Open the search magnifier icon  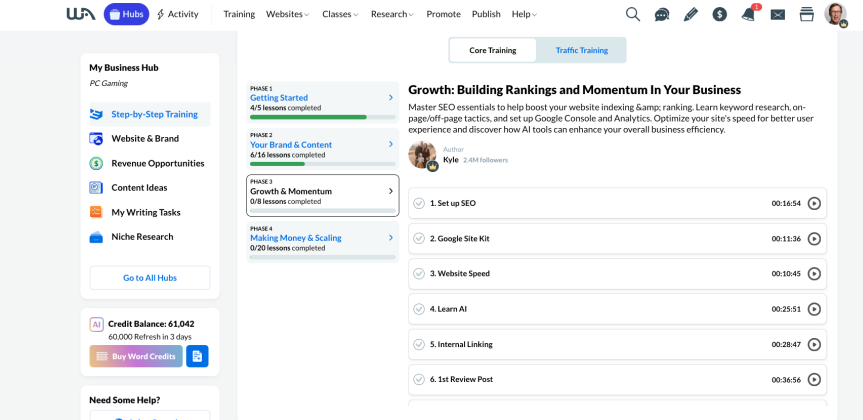pyautogui.click(x=633, y=14)
